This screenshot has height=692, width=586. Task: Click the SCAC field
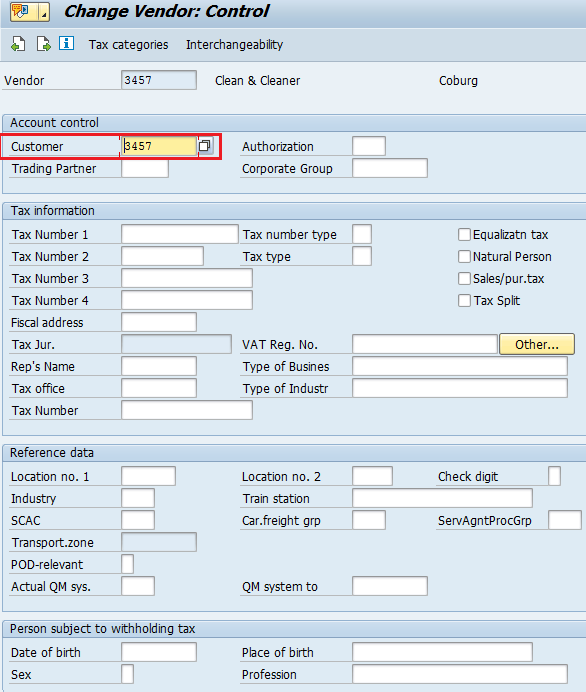[138, 520]
